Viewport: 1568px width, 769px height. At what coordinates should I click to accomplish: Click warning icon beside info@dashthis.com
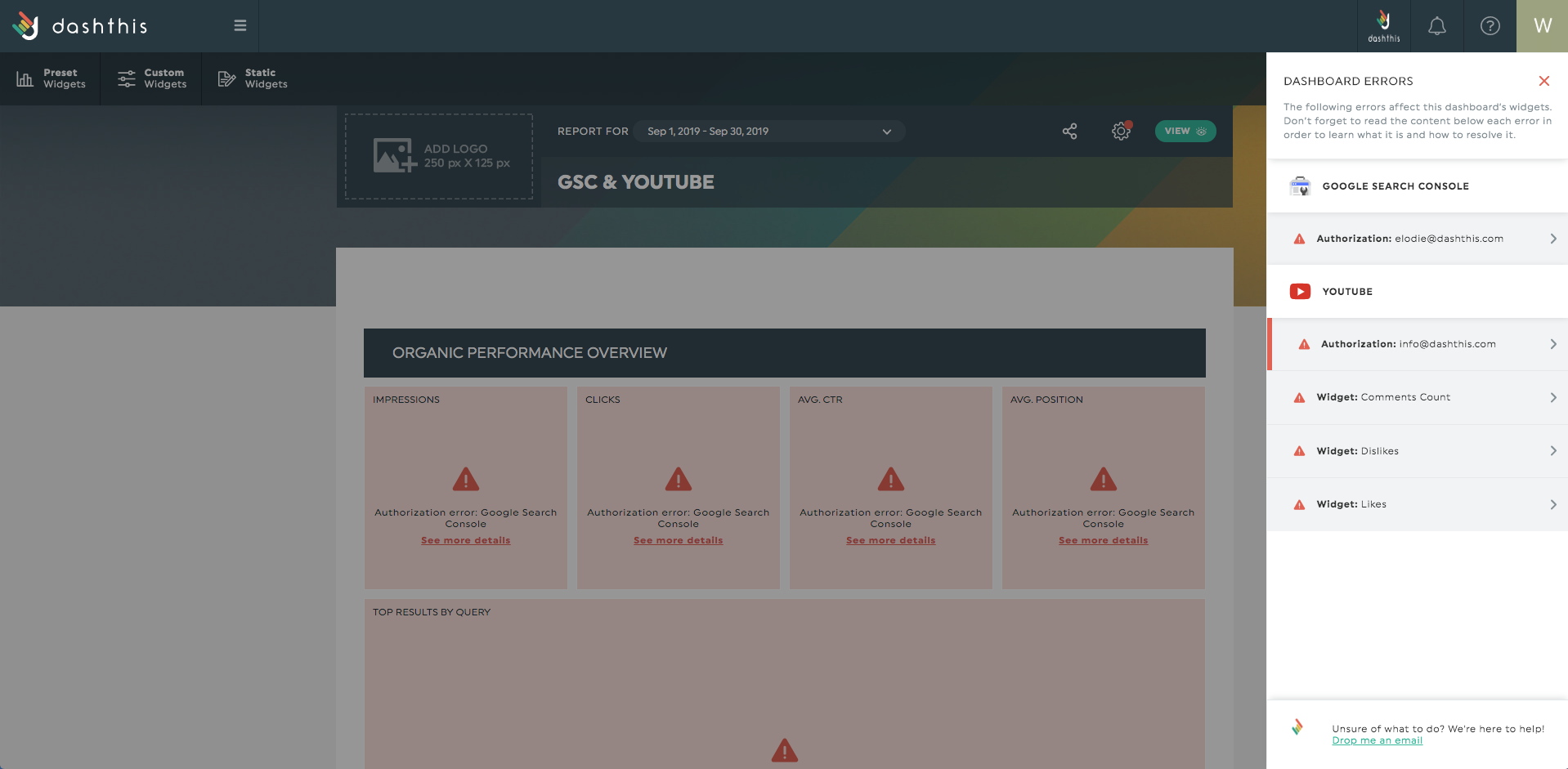tap(1304, 345)
